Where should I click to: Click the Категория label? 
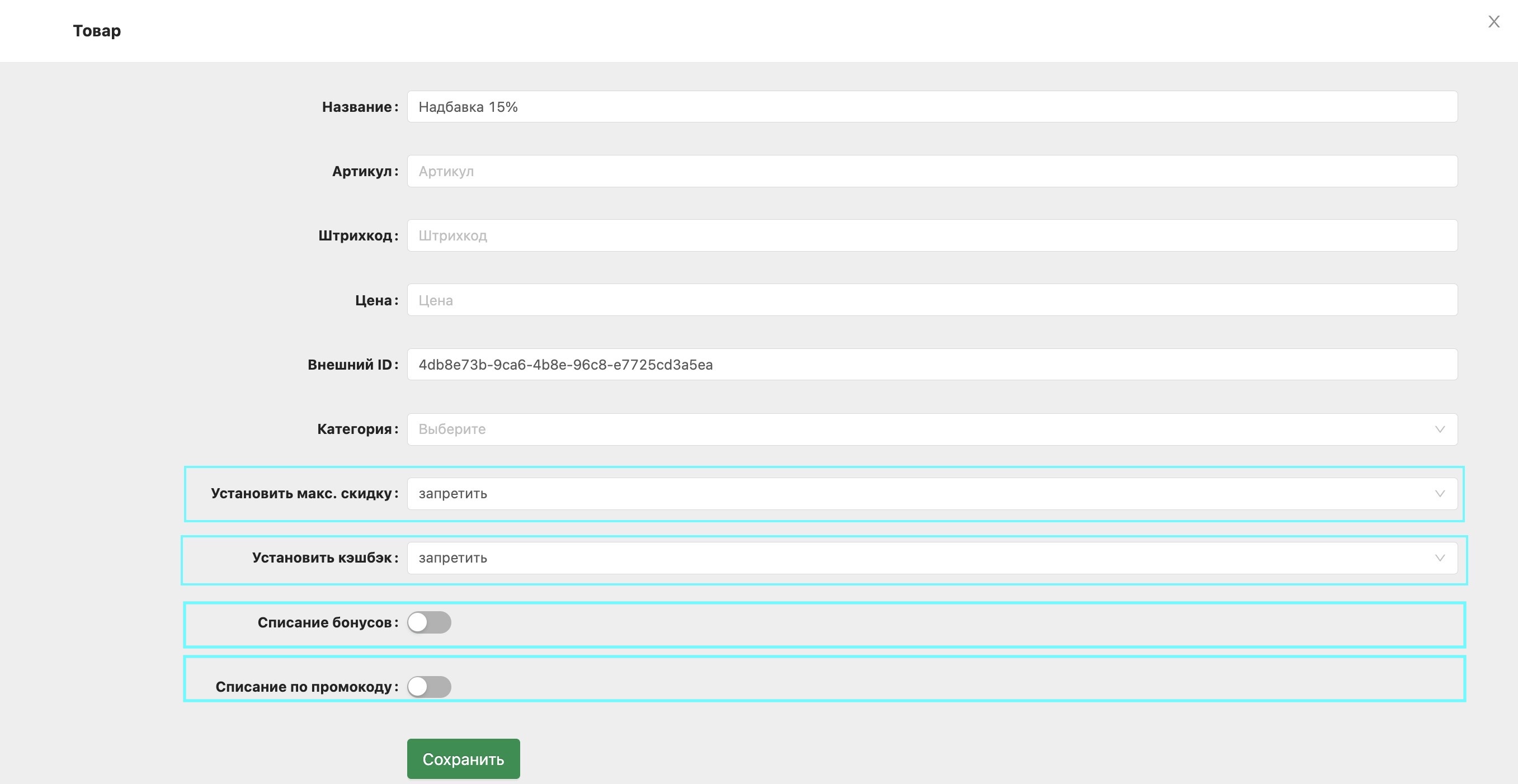[x=358, y=429]
